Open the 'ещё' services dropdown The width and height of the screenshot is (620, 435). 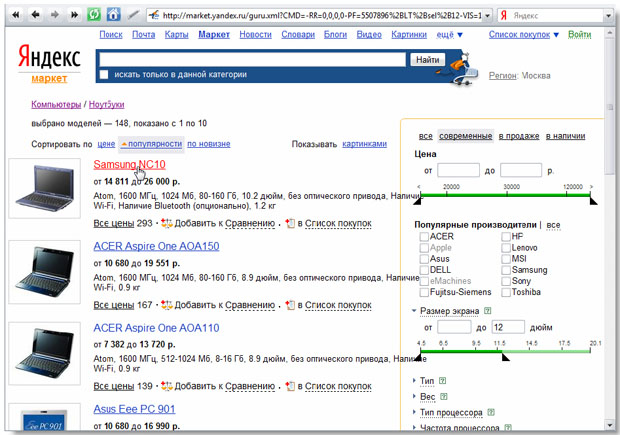click(449, 35)
